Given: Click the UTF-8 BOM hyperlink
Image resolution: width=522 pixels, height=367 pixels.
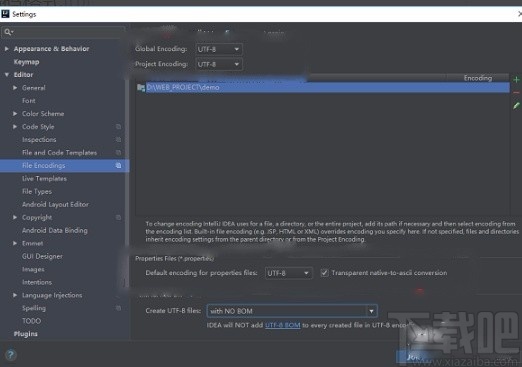Looking at the screenshot, I should pos(283,325).
